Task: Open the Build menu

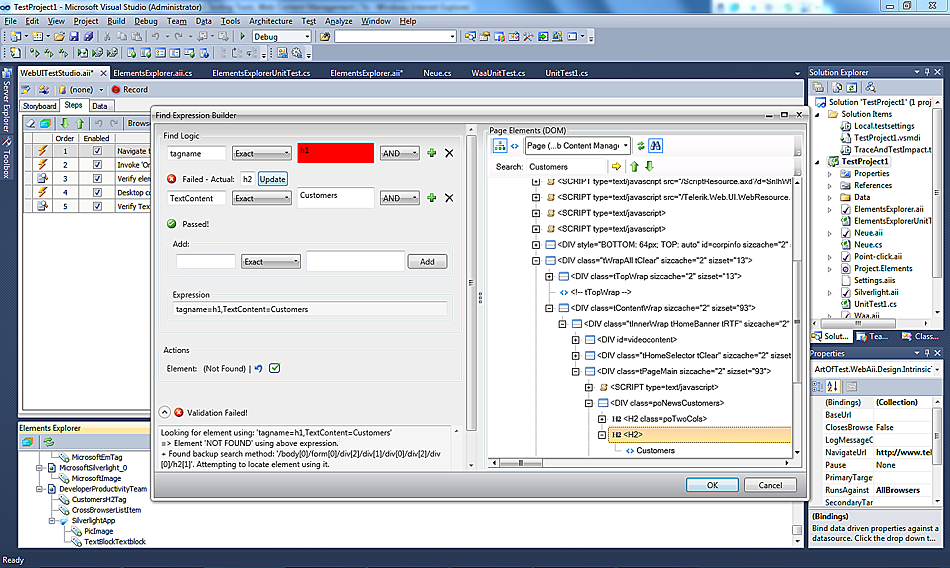Action: tap(116, 21)
